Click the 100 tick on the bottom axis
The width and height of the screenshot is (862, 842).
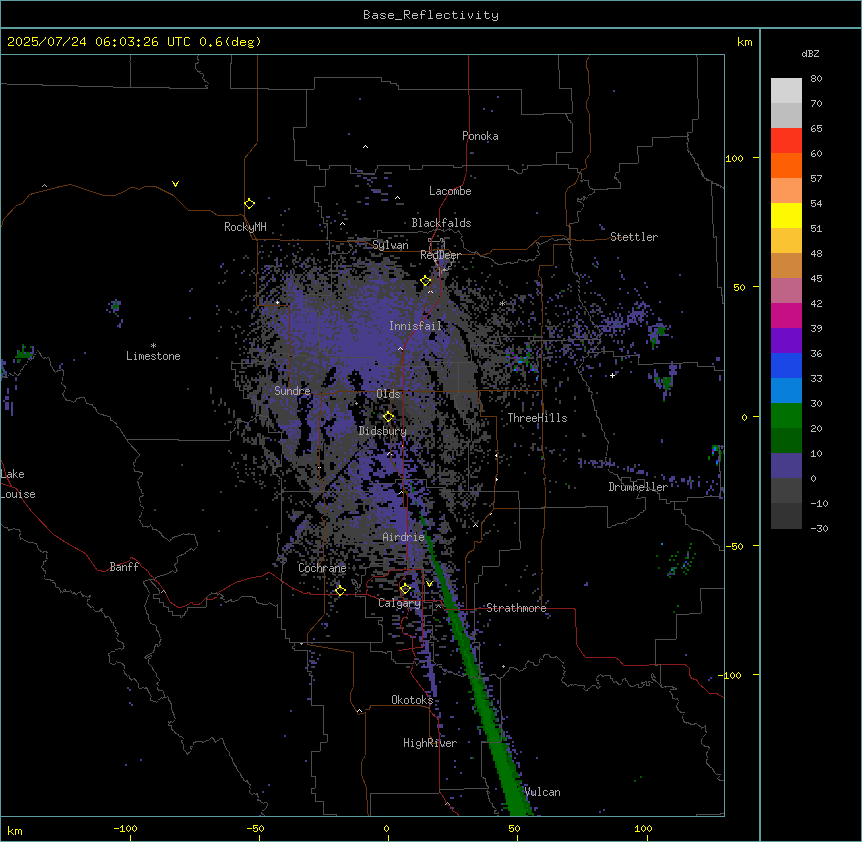(x=643, y=828)
